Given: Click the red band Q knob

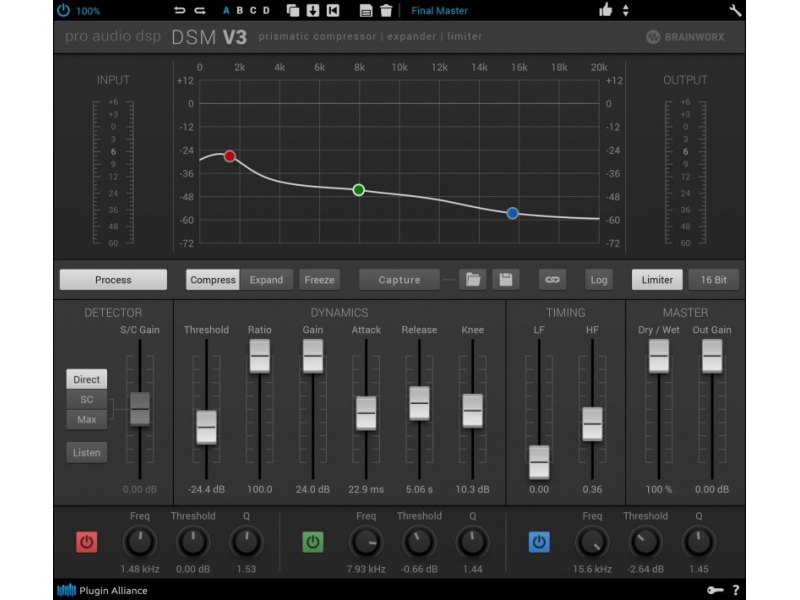Looking at the screenshot, I should coord(246,542).
